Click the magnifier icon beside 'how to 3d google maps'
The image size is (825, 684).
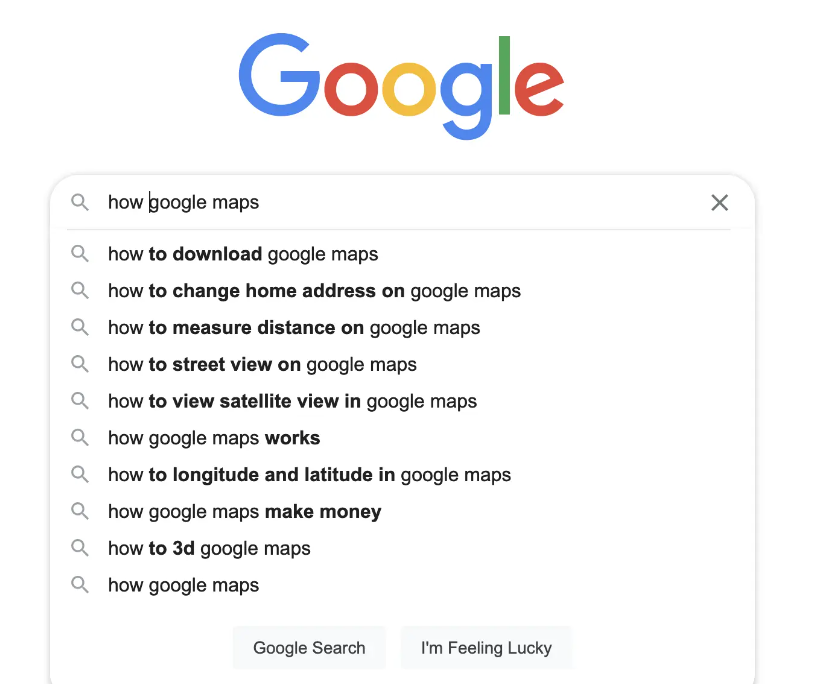point(80,548)
